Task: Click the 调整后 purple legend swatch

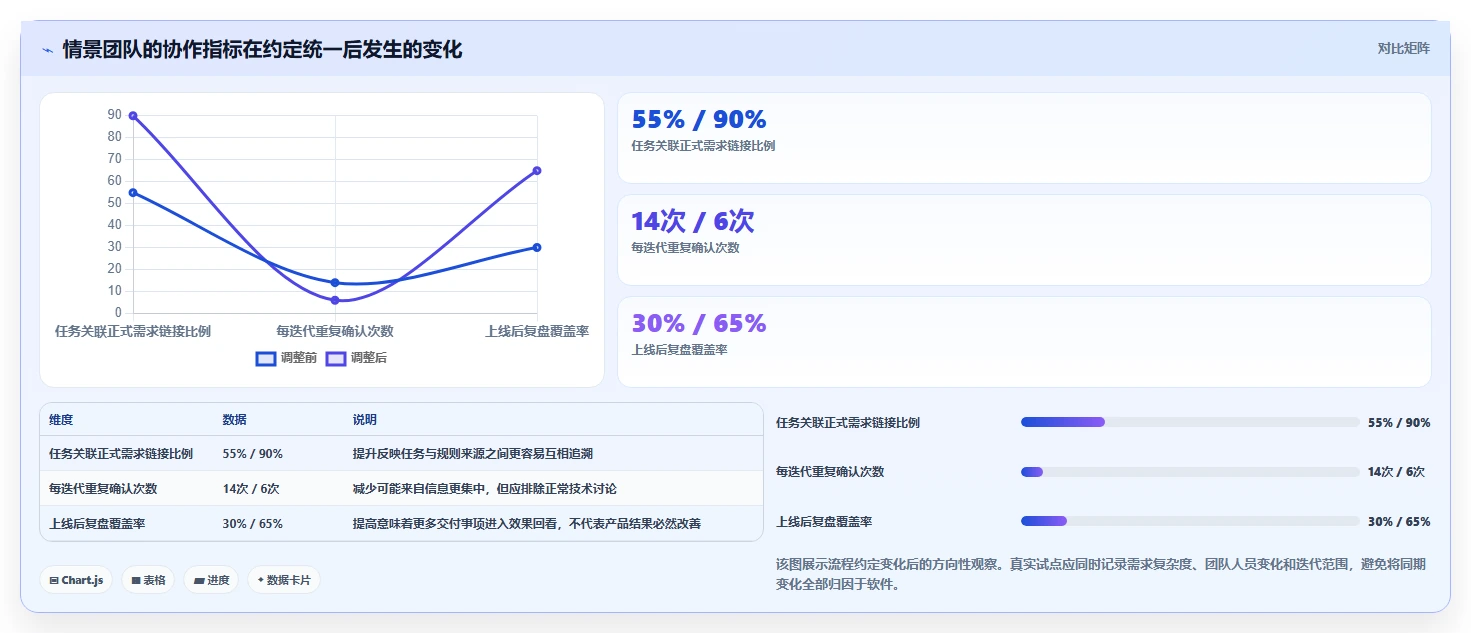Action: click(336, 358)
